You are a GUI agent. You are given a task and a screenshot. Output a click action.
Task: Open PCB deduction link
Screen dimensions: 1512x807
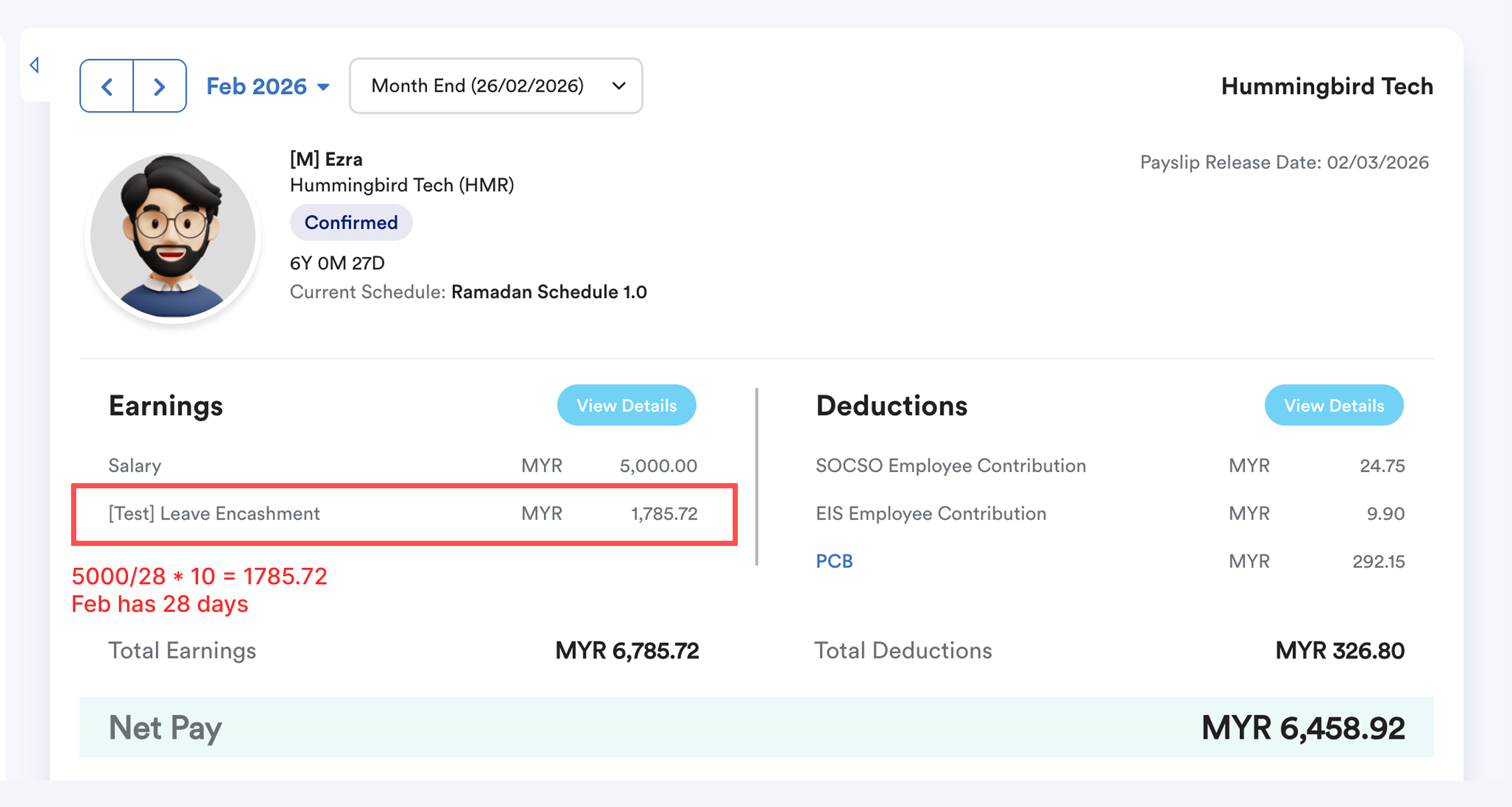coord(833,561)
